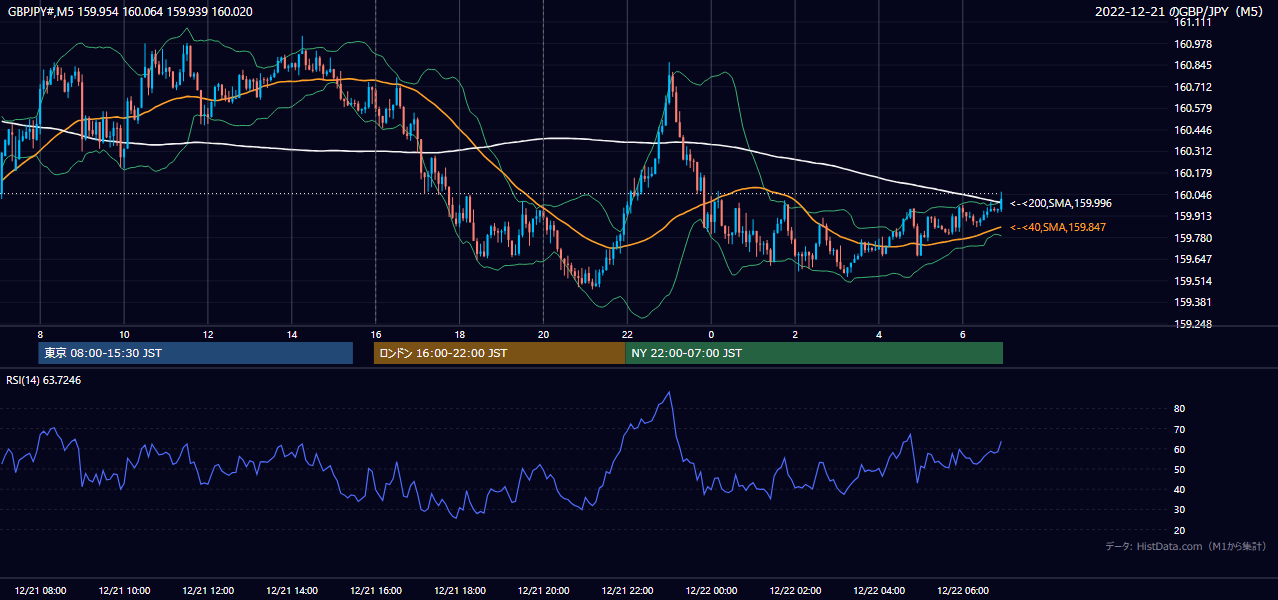Image resolution: width=1278 pixels, height=600 pixels.
Task: Select the NY 22:00-07:00 JST session bar
Action: tap(814, 353)
